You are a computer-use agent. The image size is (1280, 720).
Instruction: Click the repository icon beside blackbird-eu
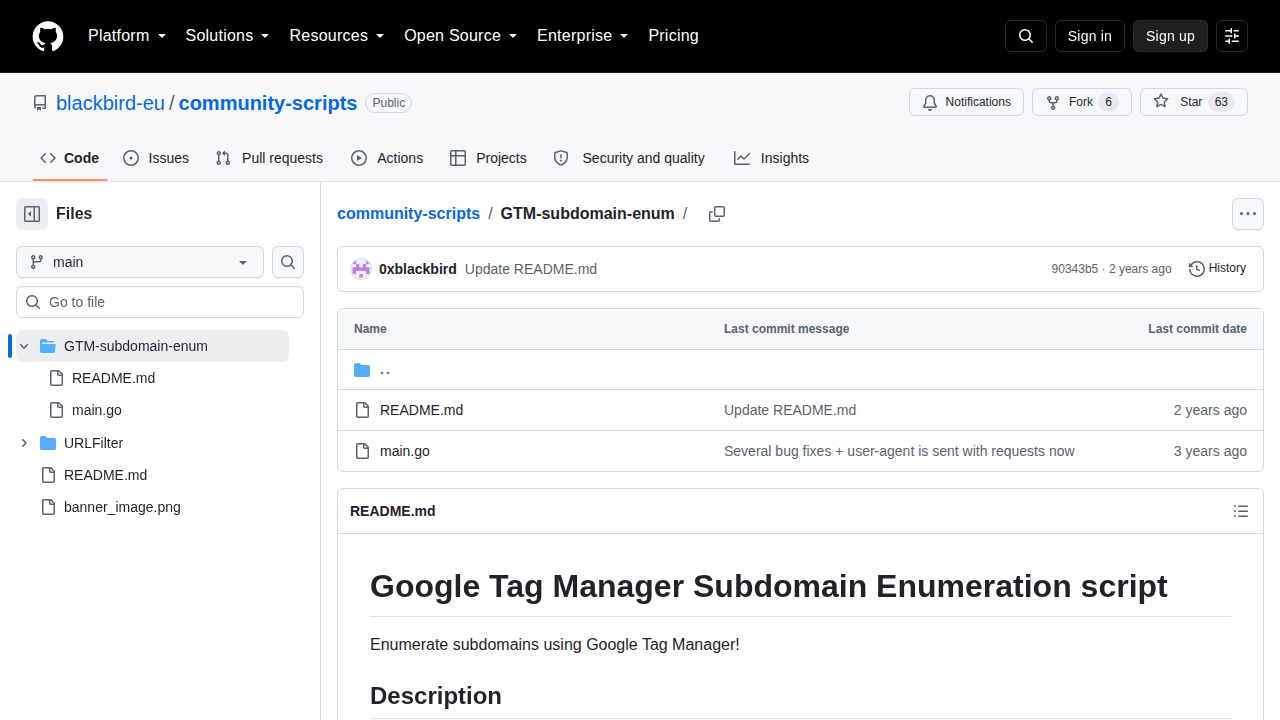(x=40, y=103)
